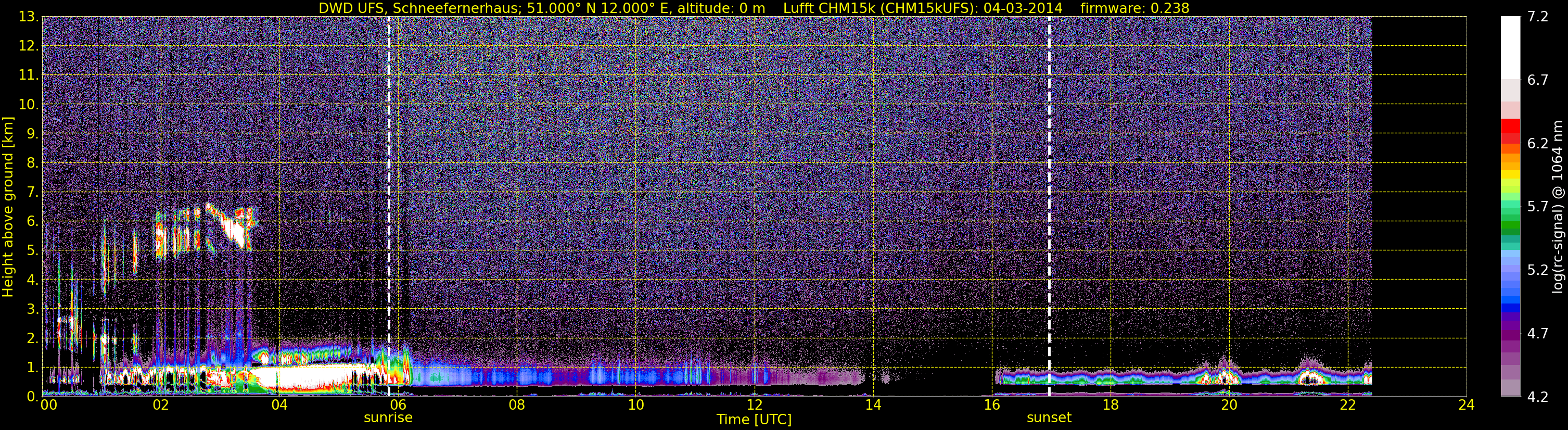Click the colorbar label 'log(rc-signal) @ 1064 nm'
The height and width of the screenshot is (430, 1568).
pos(1558,207)
